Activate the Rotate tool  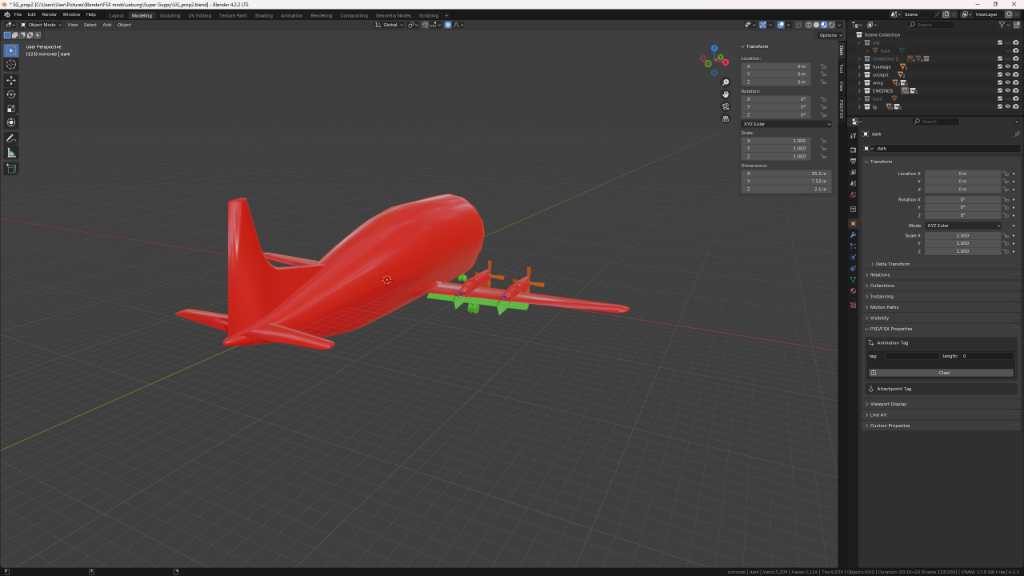[11, 94]
